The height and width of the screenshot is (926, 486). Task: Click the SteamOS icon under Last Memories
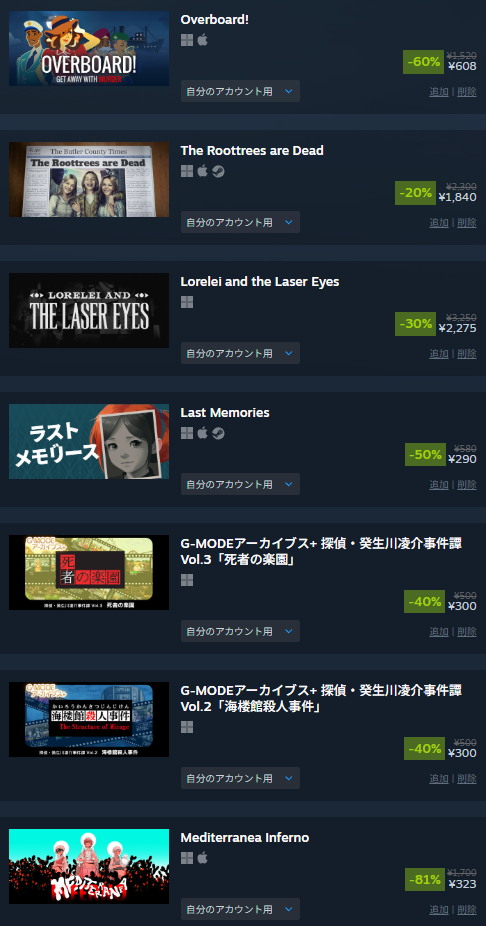coord(218,433)
